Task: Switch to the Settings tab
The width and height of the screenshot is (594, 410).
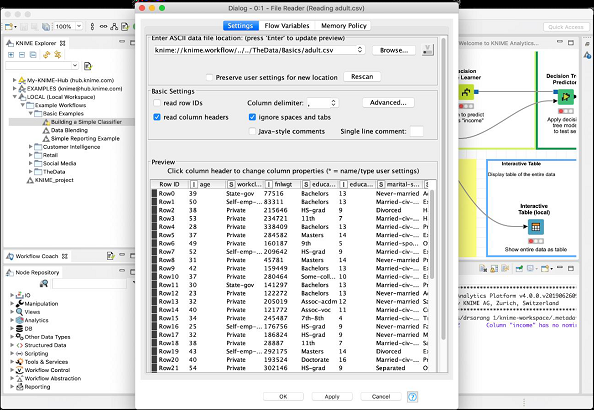Action: pos(240,26)
